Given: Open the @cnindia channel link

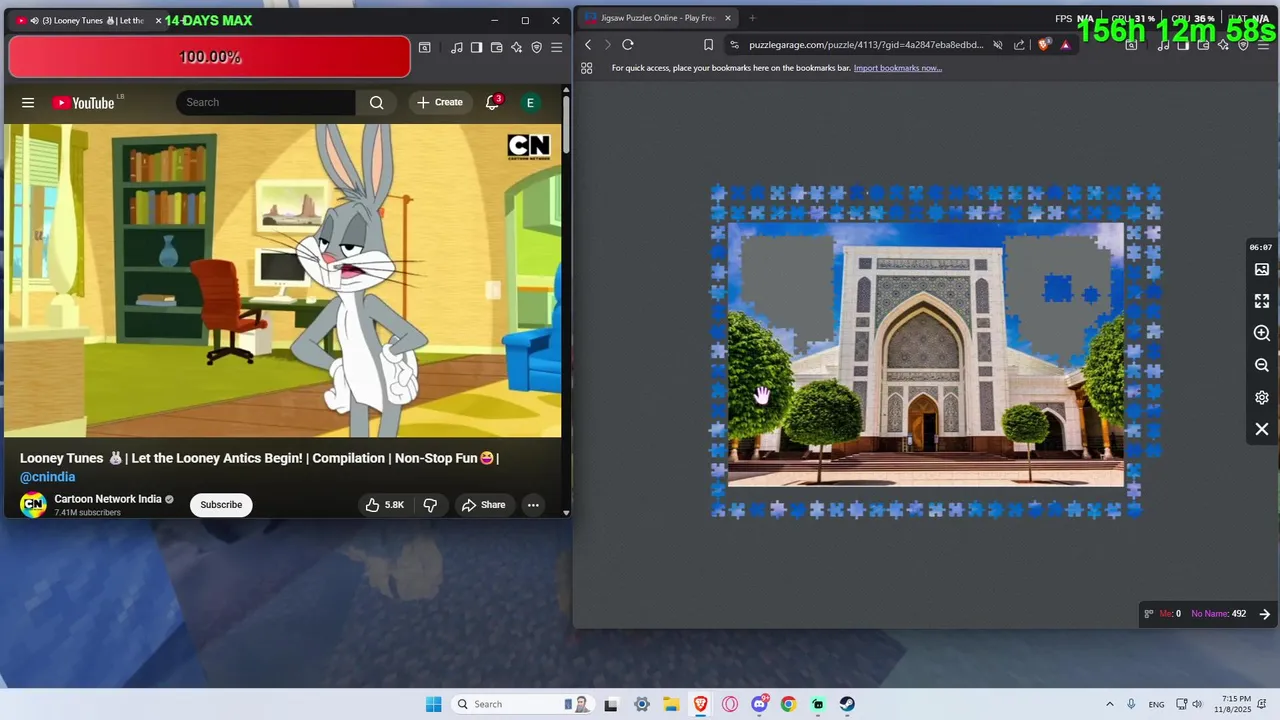Looking at the screenshot, I should (47, 477).
